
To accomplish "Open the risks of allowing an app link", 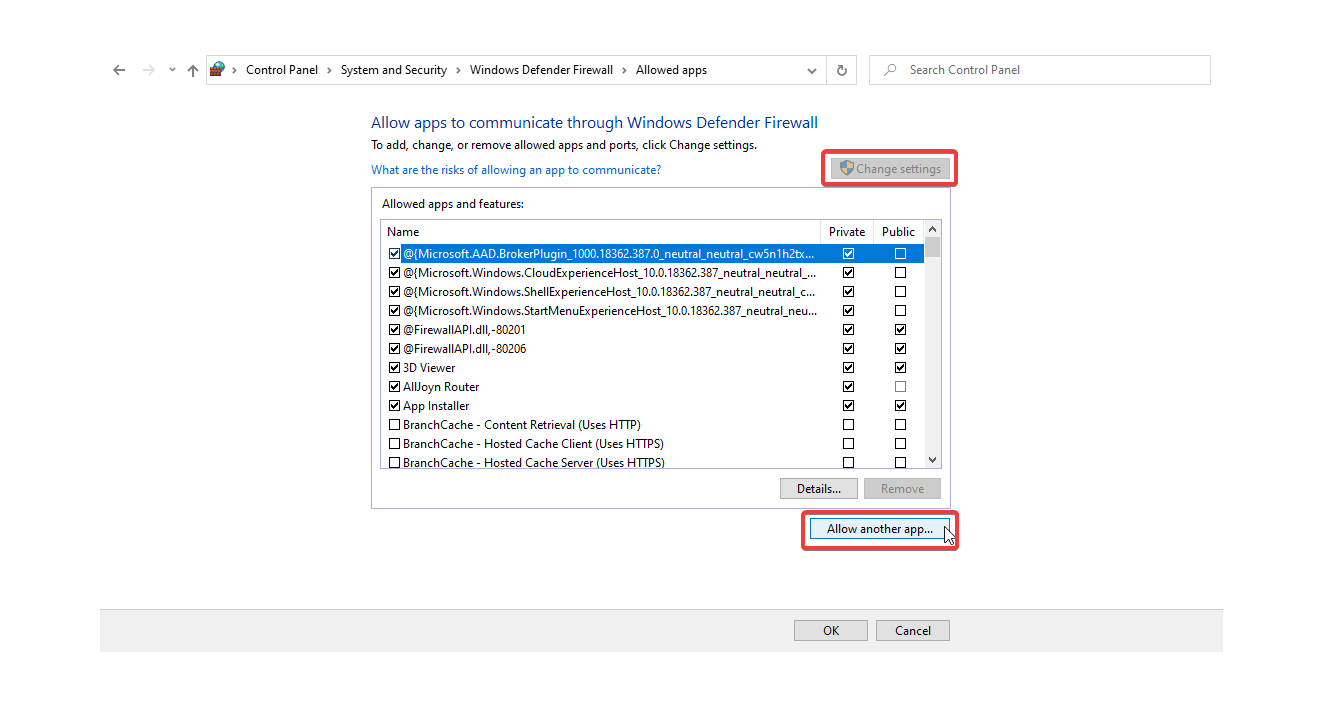I will (x=516, y=170).
